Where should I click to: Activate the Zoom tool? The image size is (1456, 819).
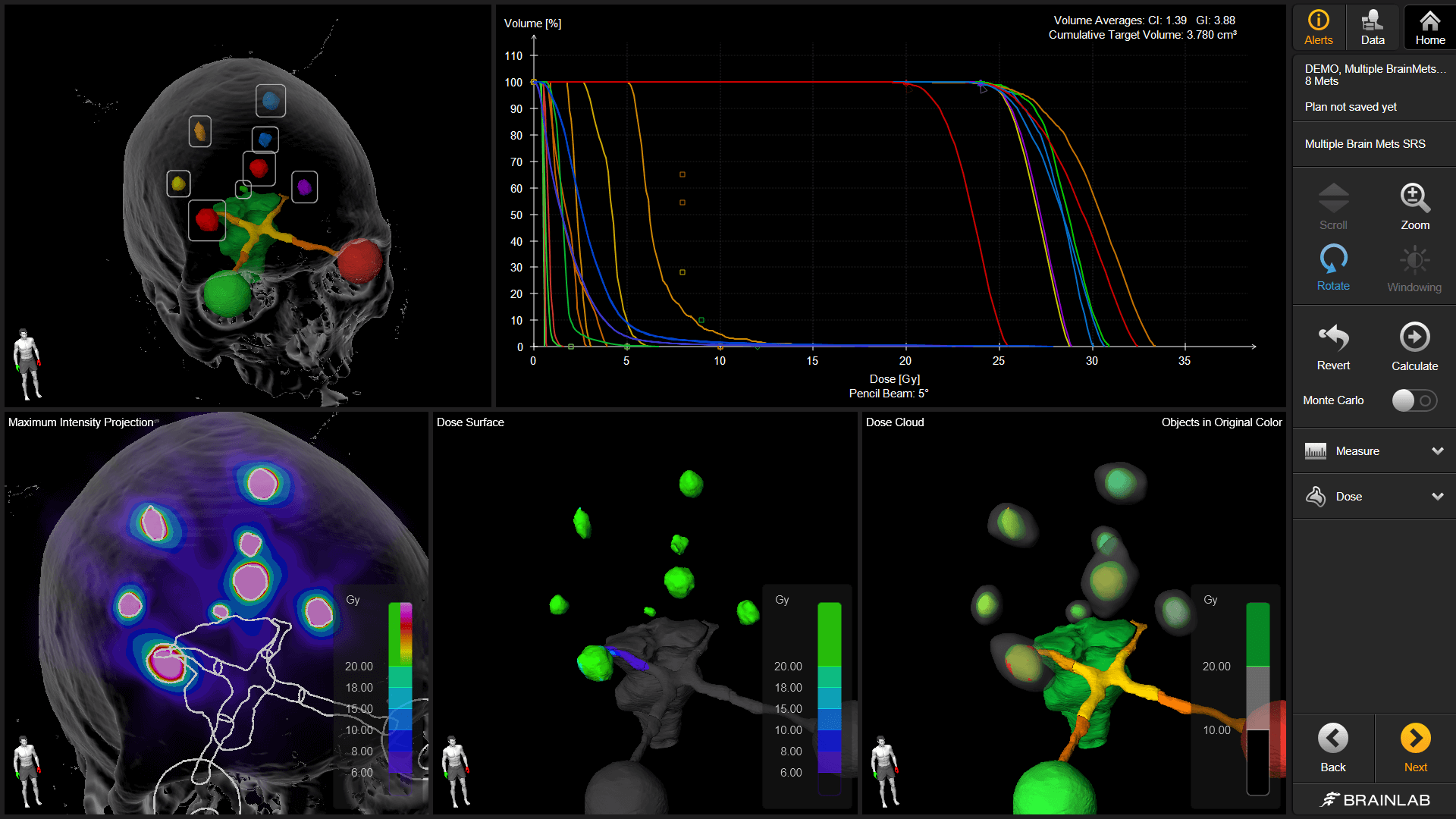1414,203
